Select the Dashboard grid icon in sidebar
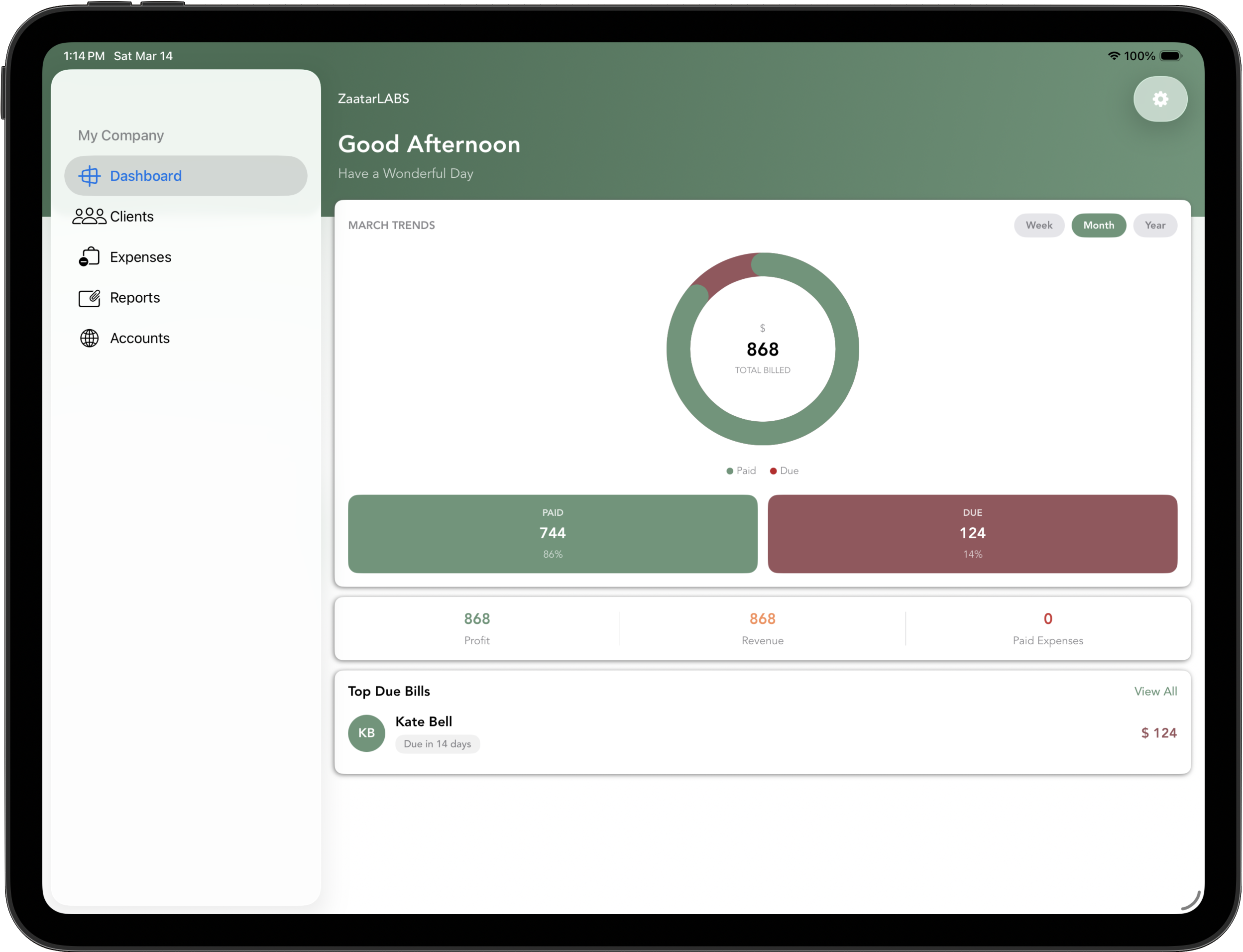The height and width of the screenshot is (952, 1243). (89, 176)
